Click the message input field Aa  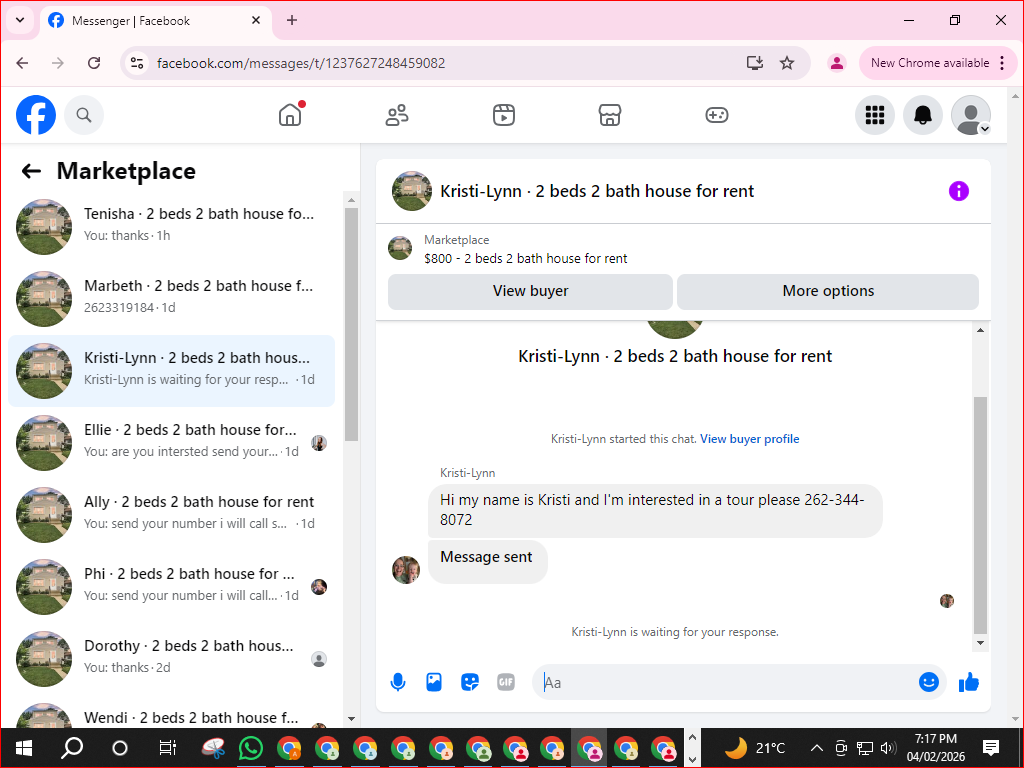[725, 682]
